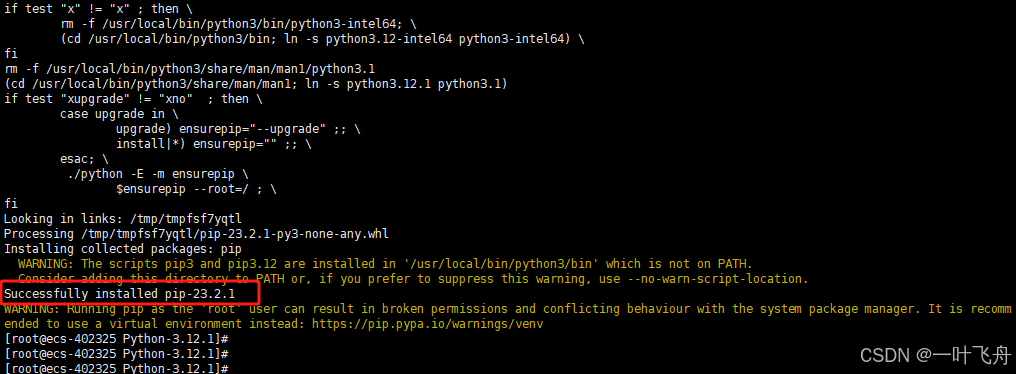Click the yellow WARNING about pip3 scripts PATH
Viewport: 1016px width, 374px height.
386,264
